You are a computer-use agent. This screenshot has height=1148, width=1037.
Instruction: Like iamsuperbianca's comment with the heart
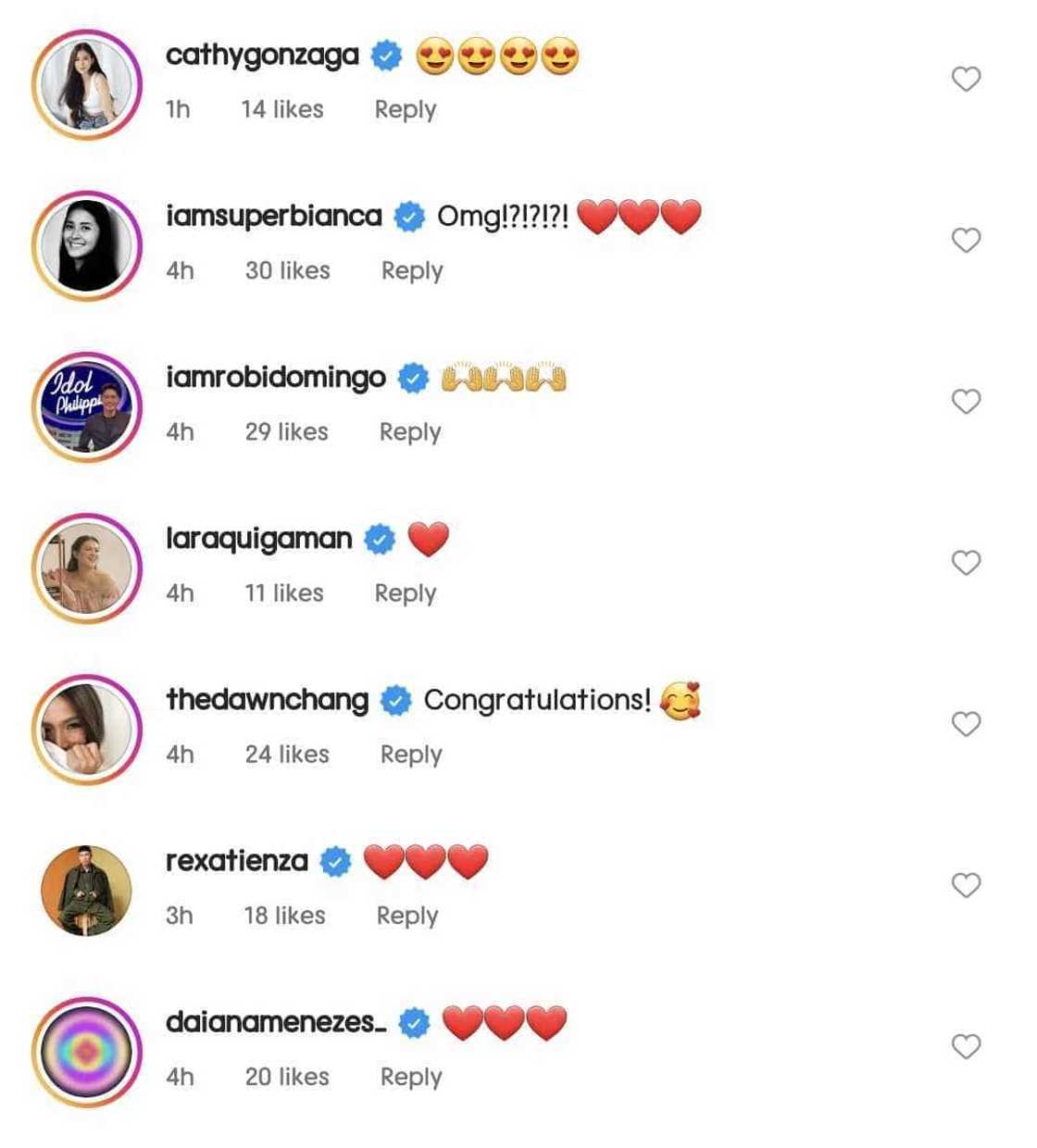(966, 241)
